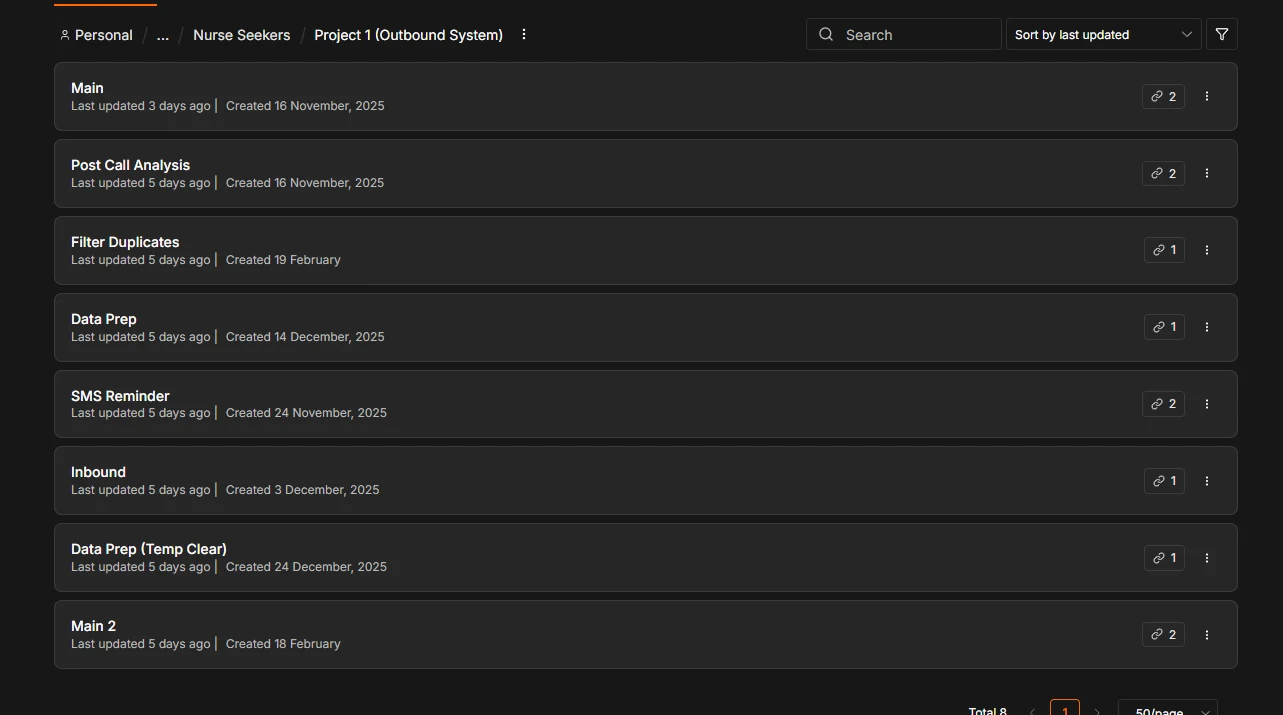1283x715 pixels.
Task: Select page 1 in pagination
Action: click(1065, 709)
